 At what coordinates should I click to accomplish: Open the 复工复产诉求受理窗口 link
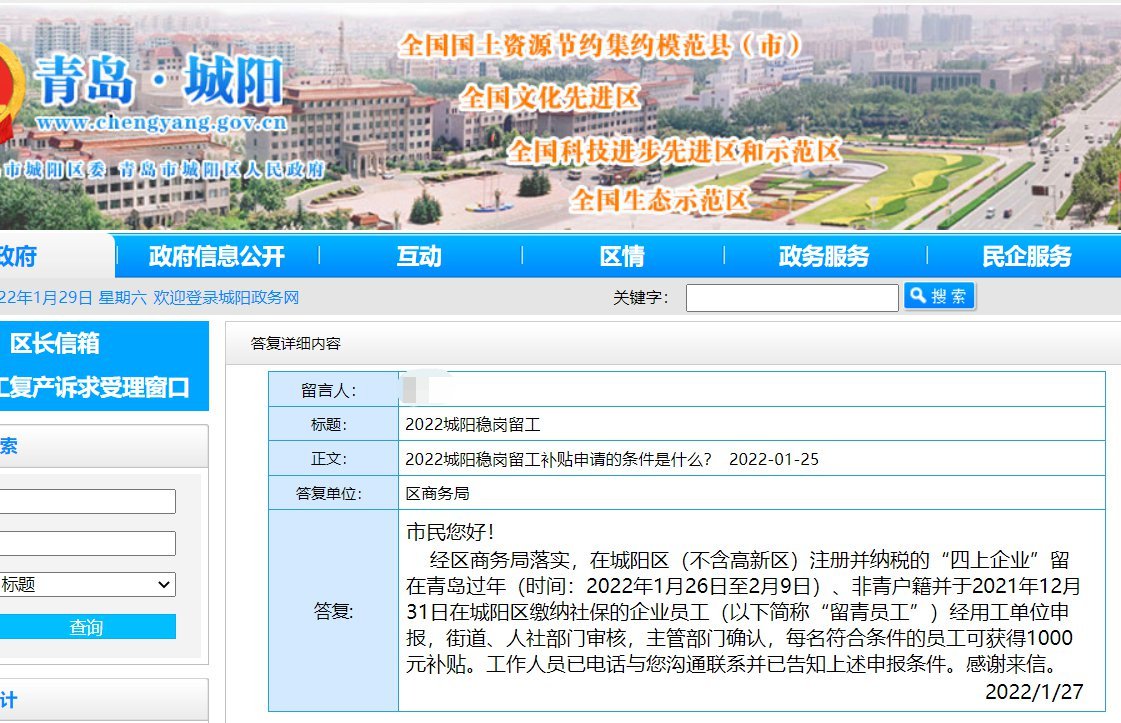(95, 388)
